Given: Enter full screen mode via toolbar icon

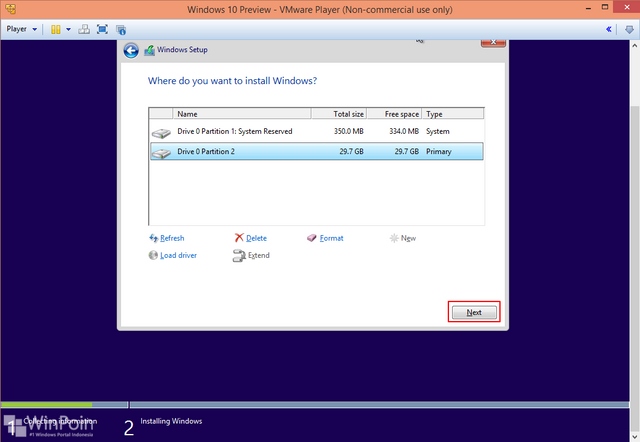Looking at the screenshot, I should click(x=102, y=29).
